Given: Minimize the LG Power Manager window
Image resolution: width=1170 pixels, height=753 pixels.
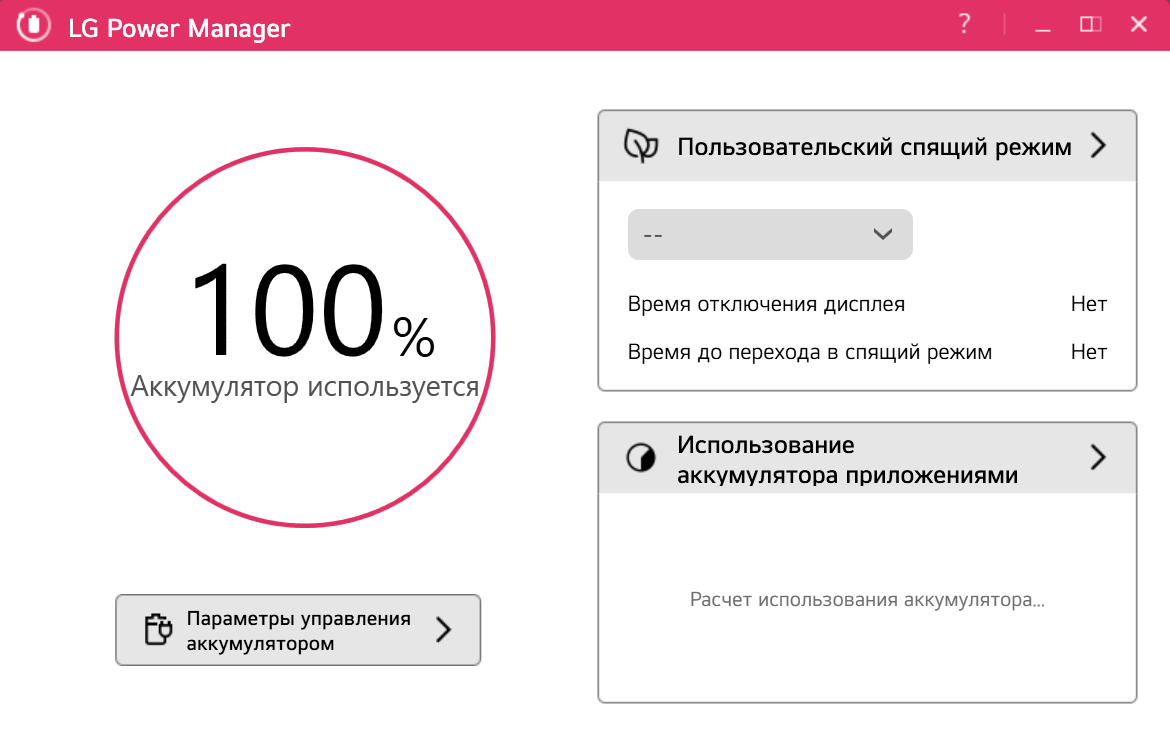Looking at the screenshot, I should tap(1043, 26).
